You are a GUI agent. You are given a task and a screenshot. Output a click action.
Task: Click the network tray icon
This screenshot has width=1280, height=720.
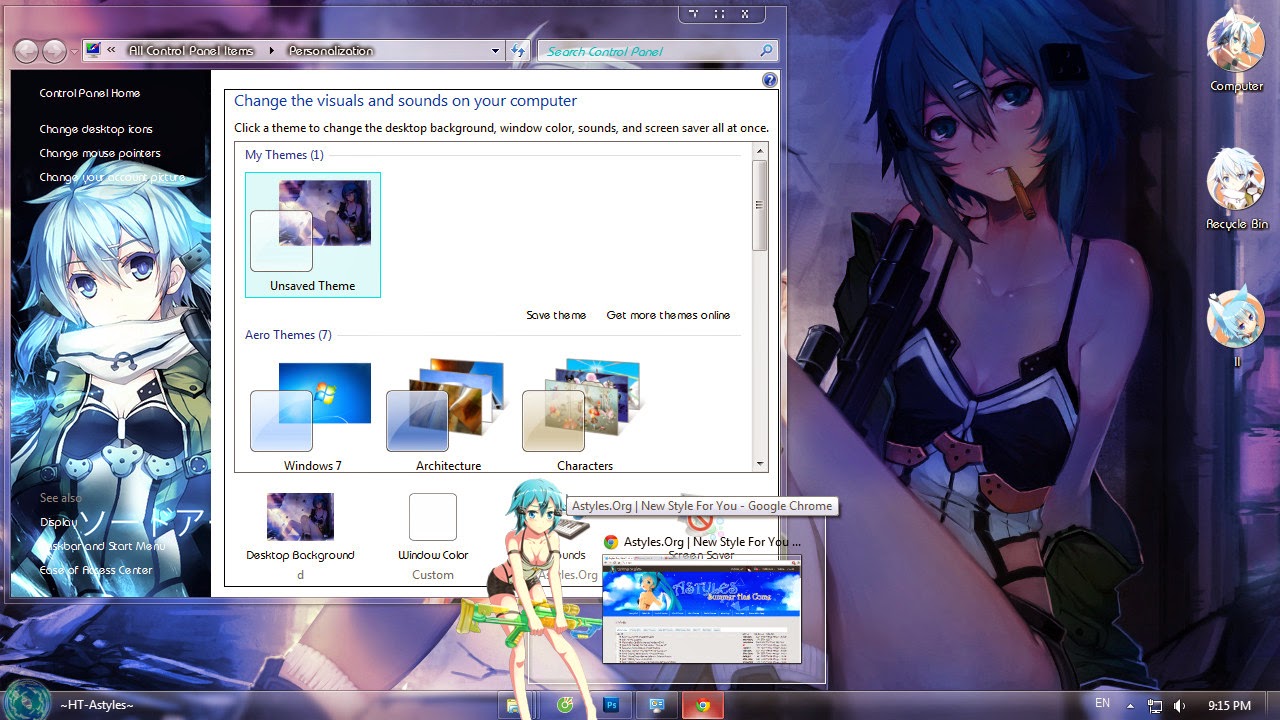coord(1155,706)
